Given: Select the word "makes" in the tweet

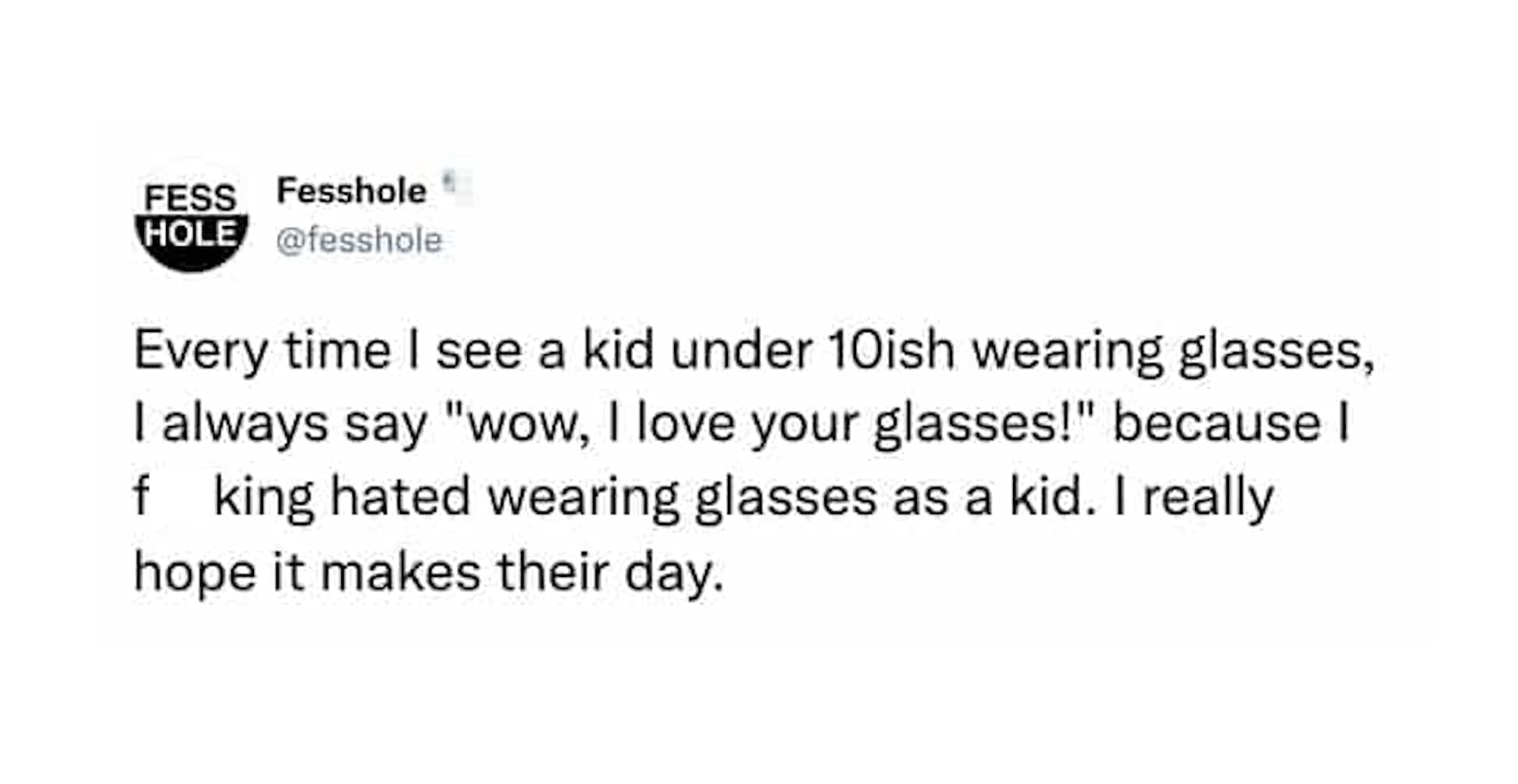Looking at the screenshot, I should click(x=400, y=571).
